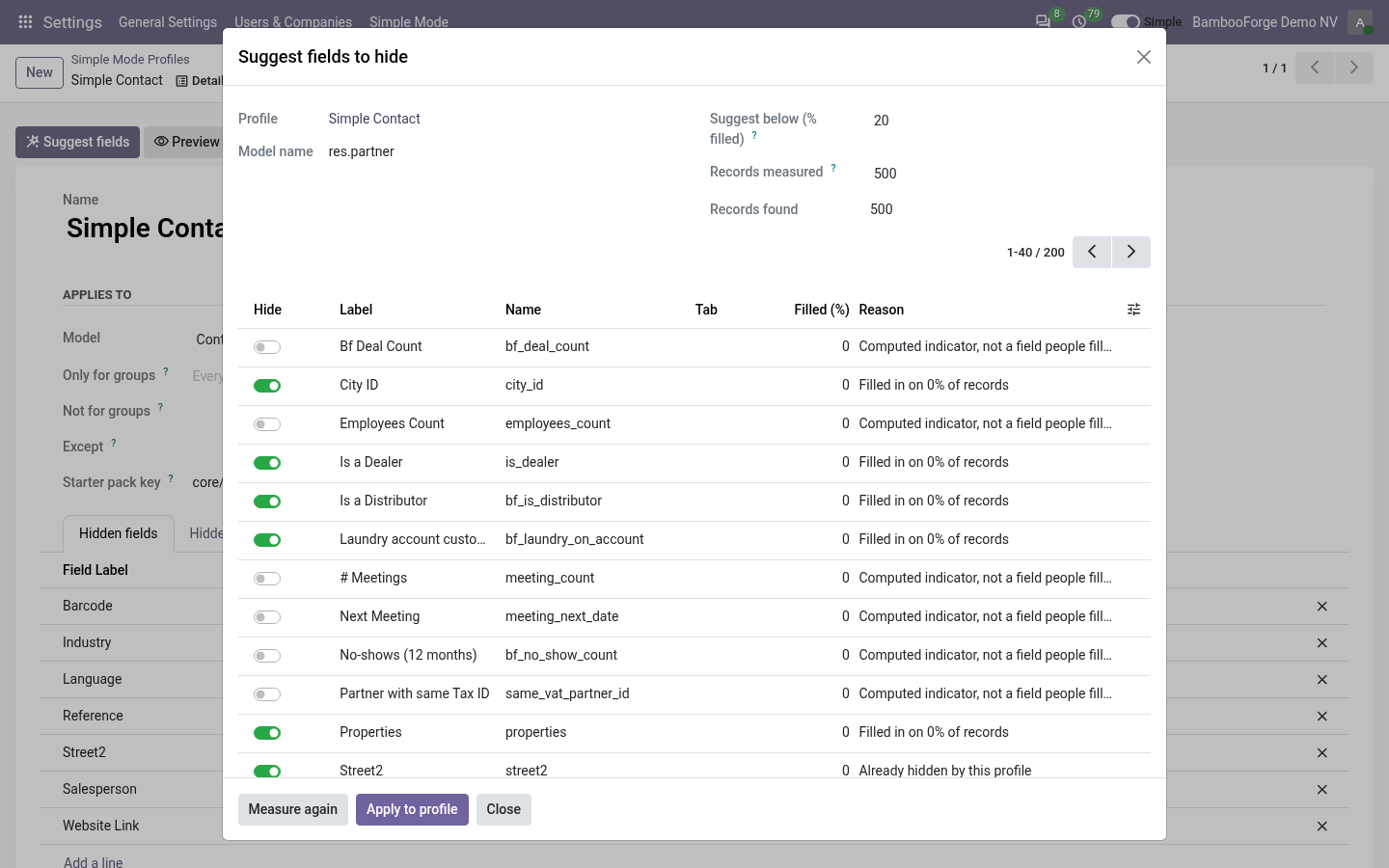The height and width of the screenshot is (868, 1389).
Task: Open the apps grid menu icon
Action: point(25,21)
